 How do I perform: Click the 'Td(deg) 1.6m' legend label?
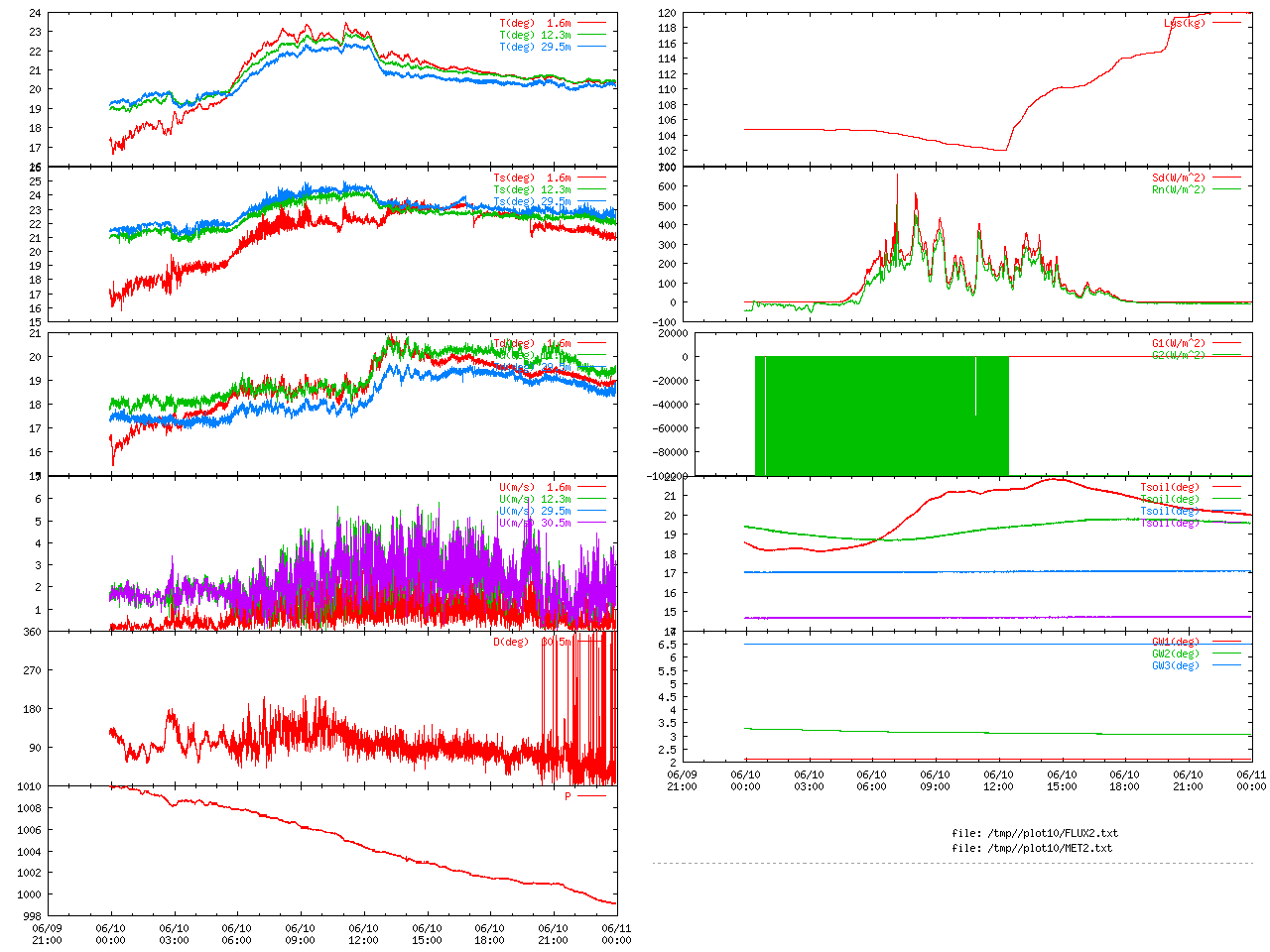[x=532, y=344]
